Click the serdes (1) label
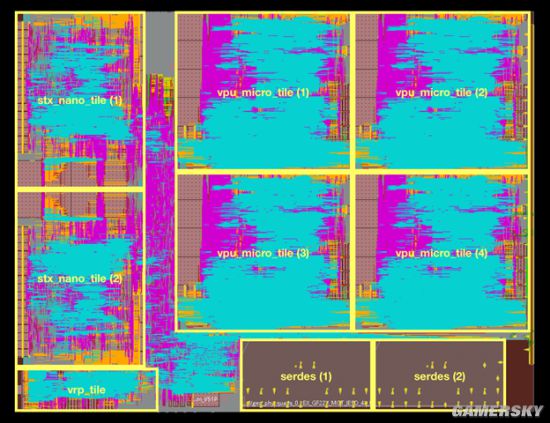Image resolution: width=550 pixels, height=423 pixels. [306, 377]
